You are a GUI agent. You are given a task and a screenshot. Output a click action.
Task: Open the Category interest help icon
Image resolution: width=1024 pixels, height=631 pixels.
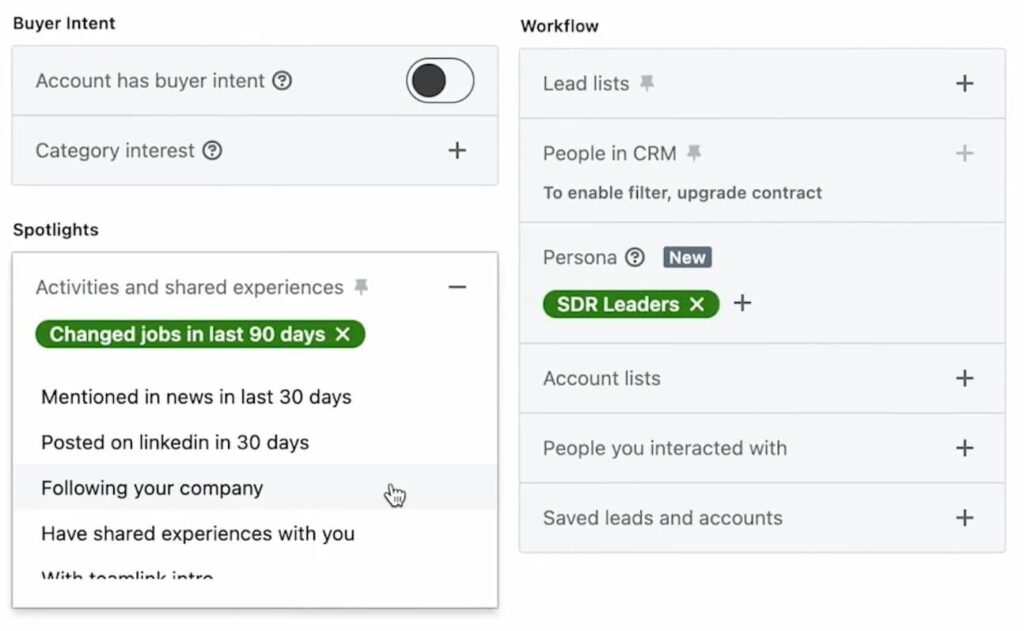pos(210,151)
